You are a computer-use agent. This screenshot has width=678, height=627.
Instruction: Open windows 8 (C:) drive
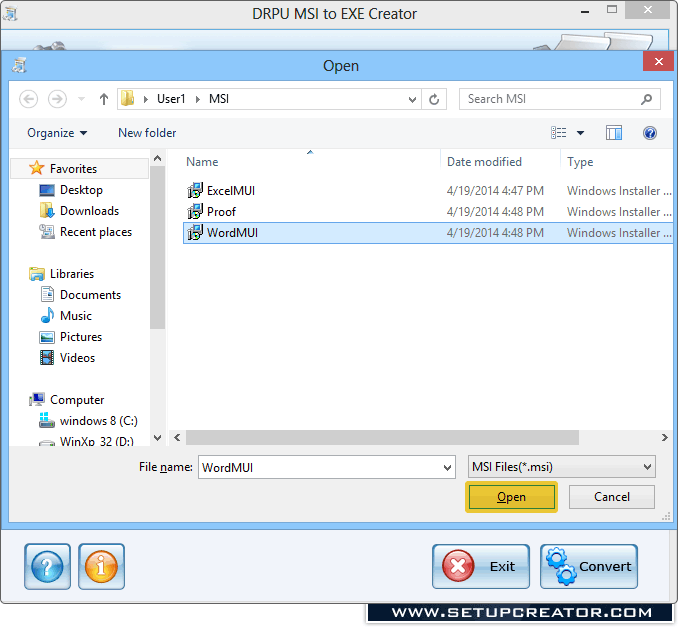pos(98,421)
